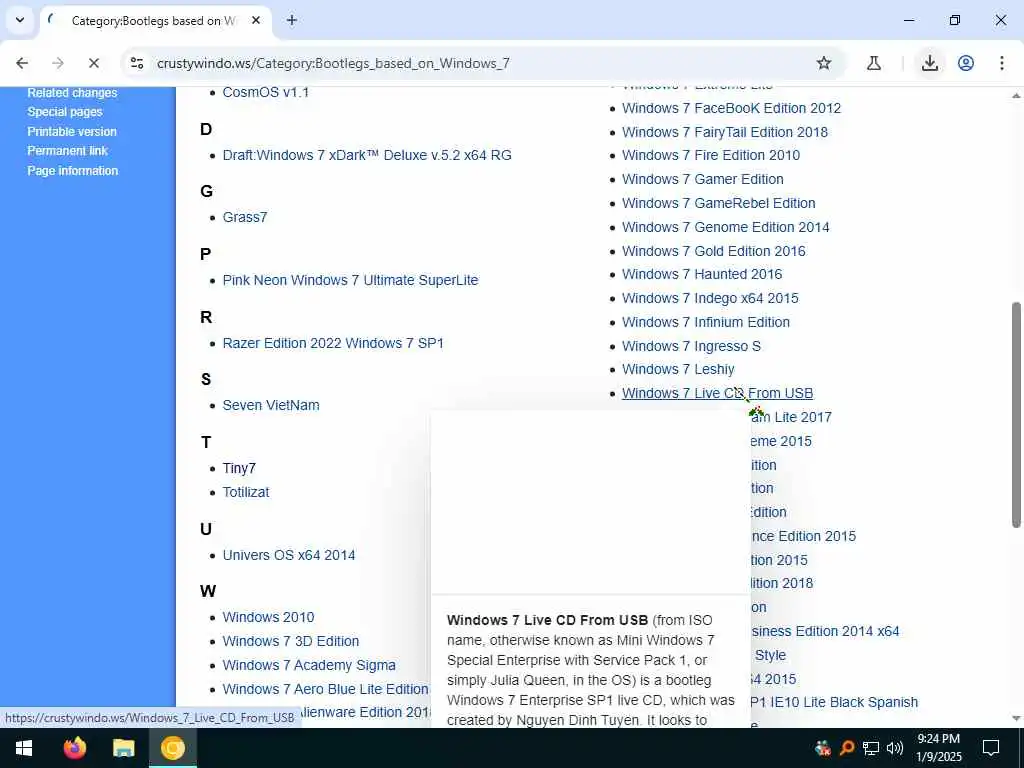The width and height of the screenshot is (1024, 768).
Task: Open the Chrome taskbar button
Action: 172,748
